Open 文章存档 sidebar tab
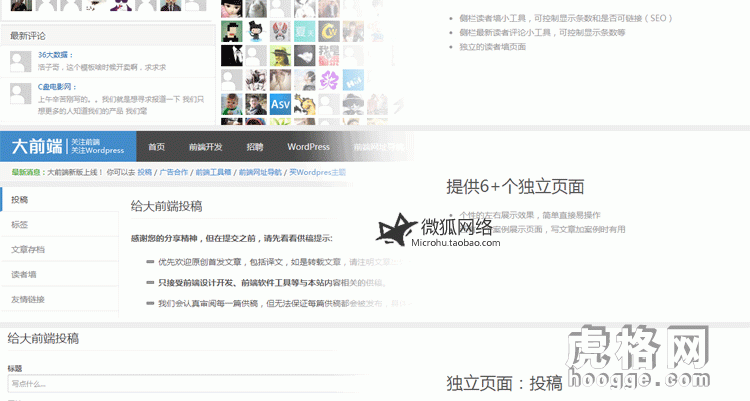Image resolution: width=750 pixels, height=401 pixels. click(x=28, y=250)
